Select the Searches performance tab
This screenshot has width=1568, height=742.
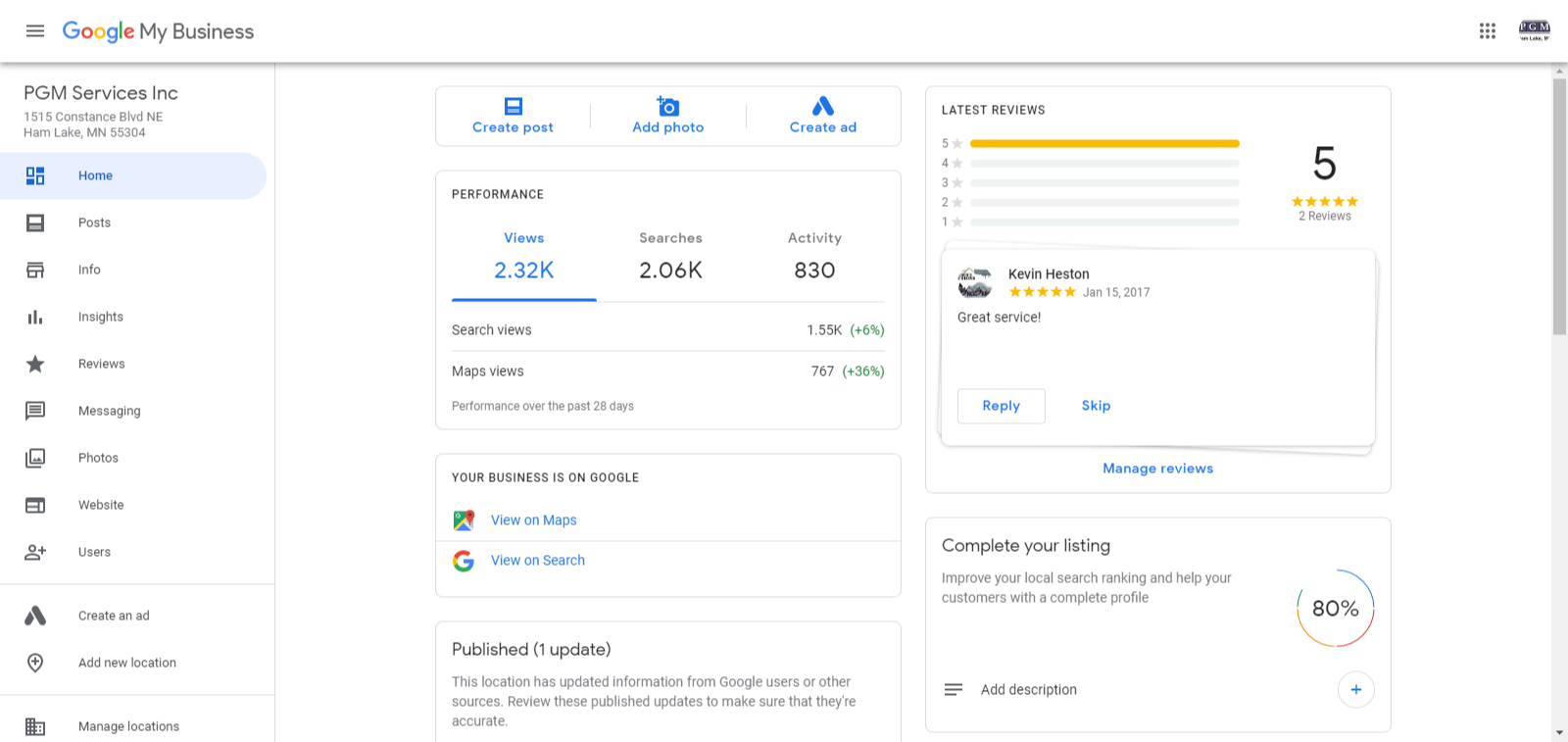pyautogui.click(x=670, y=257)
